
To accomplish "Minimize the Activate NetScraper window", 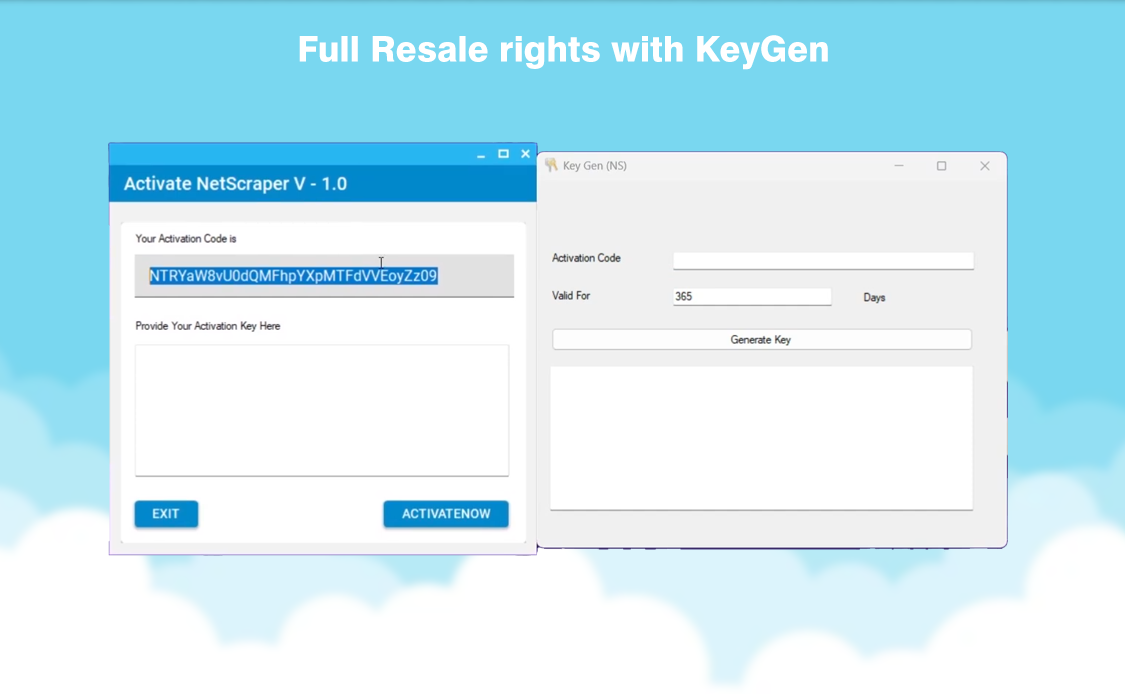I will (x=481, y=154).
